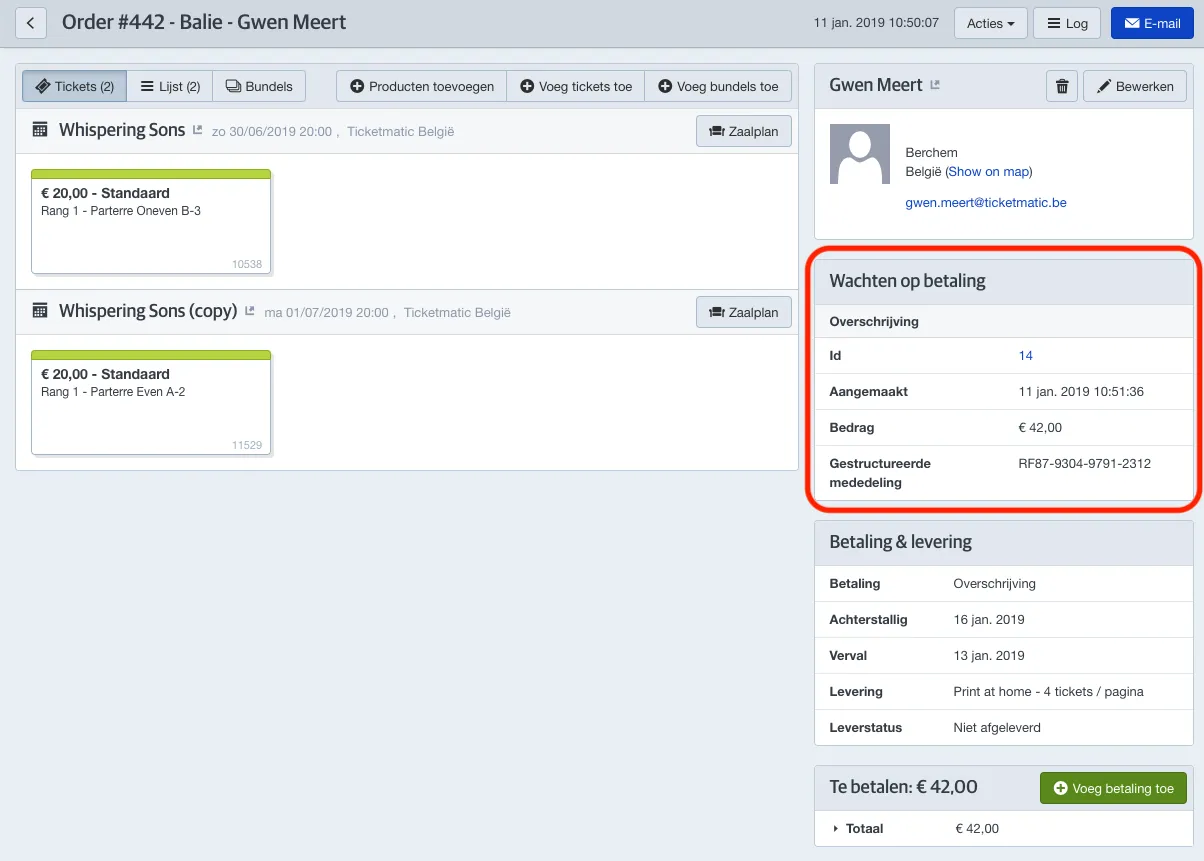Click Voeg tickets toe button
Screen dimensions: 1204x861
pyautogui.click(x=576, y=86)
